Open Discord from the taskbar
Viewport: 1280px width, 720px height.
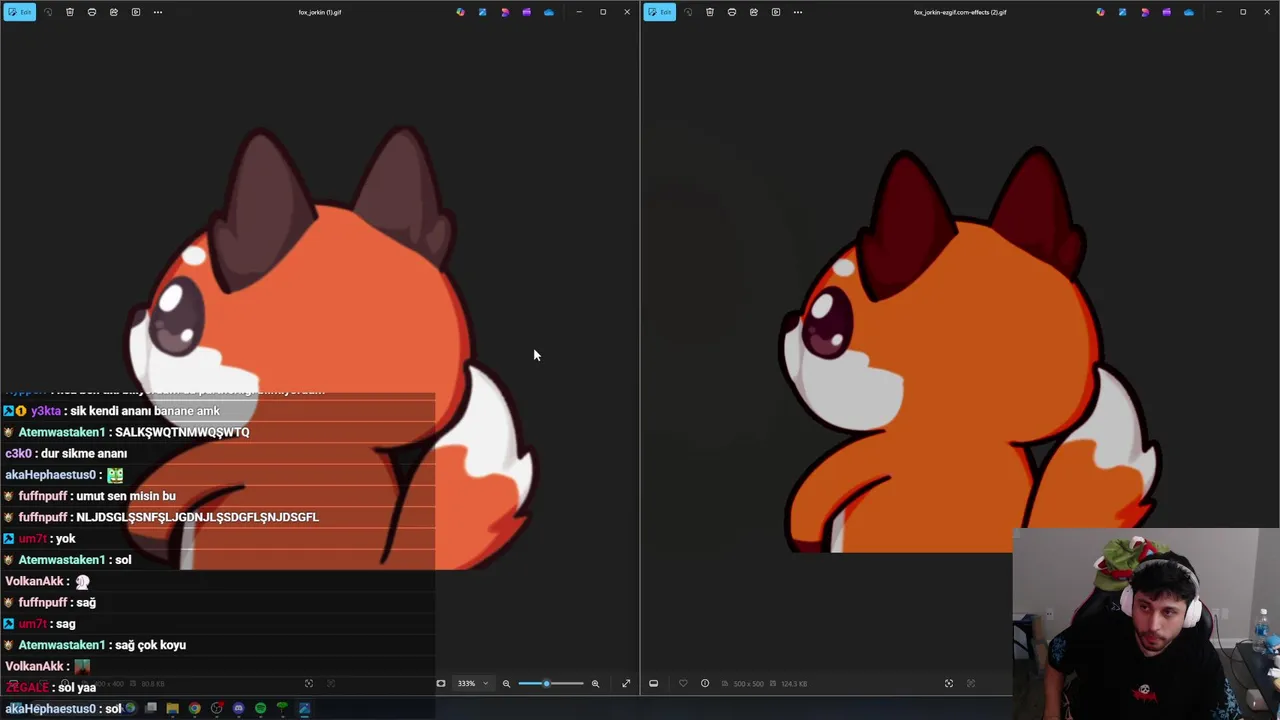point(238,709)
